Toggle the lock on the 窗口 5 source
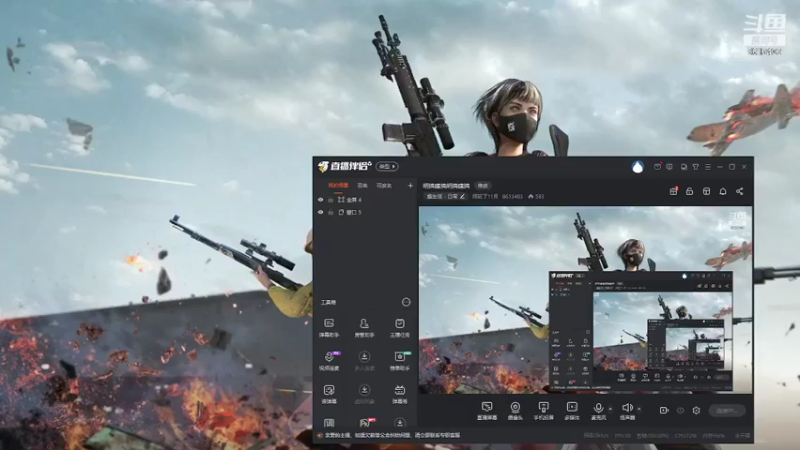The image size is (800, 450). [331, 212]
